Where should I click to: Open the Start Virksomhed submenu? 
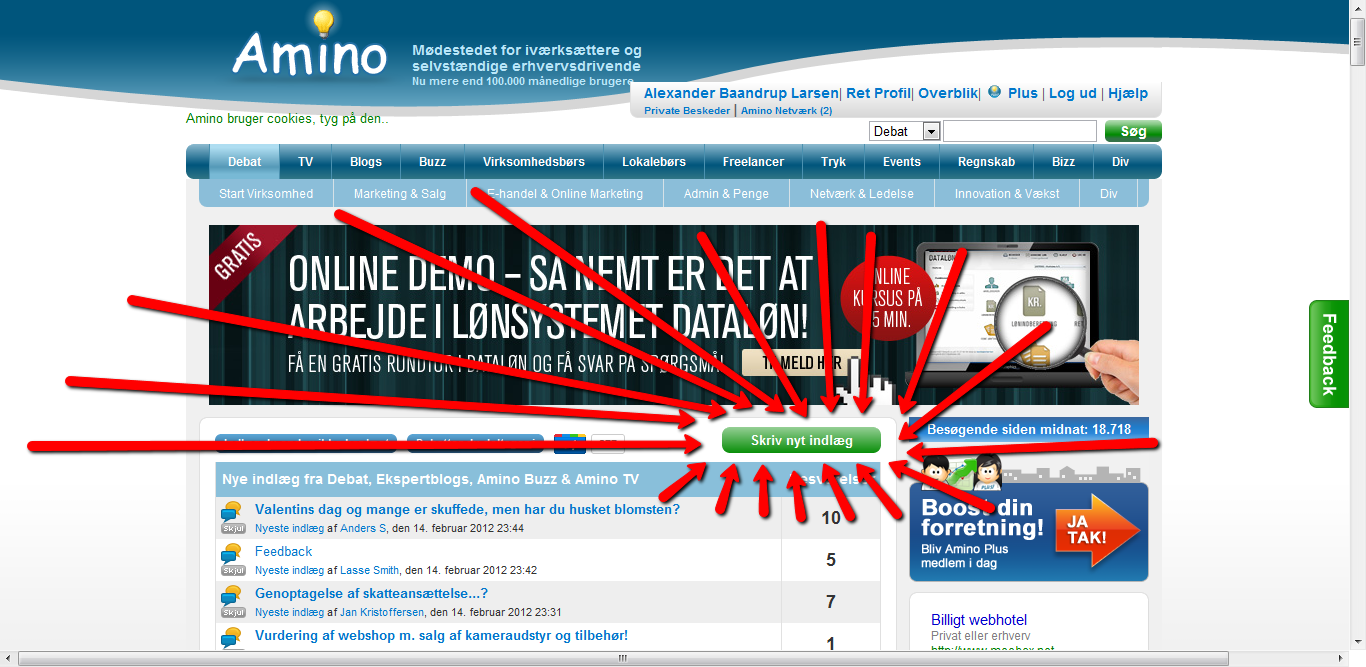tap(266, 193)
